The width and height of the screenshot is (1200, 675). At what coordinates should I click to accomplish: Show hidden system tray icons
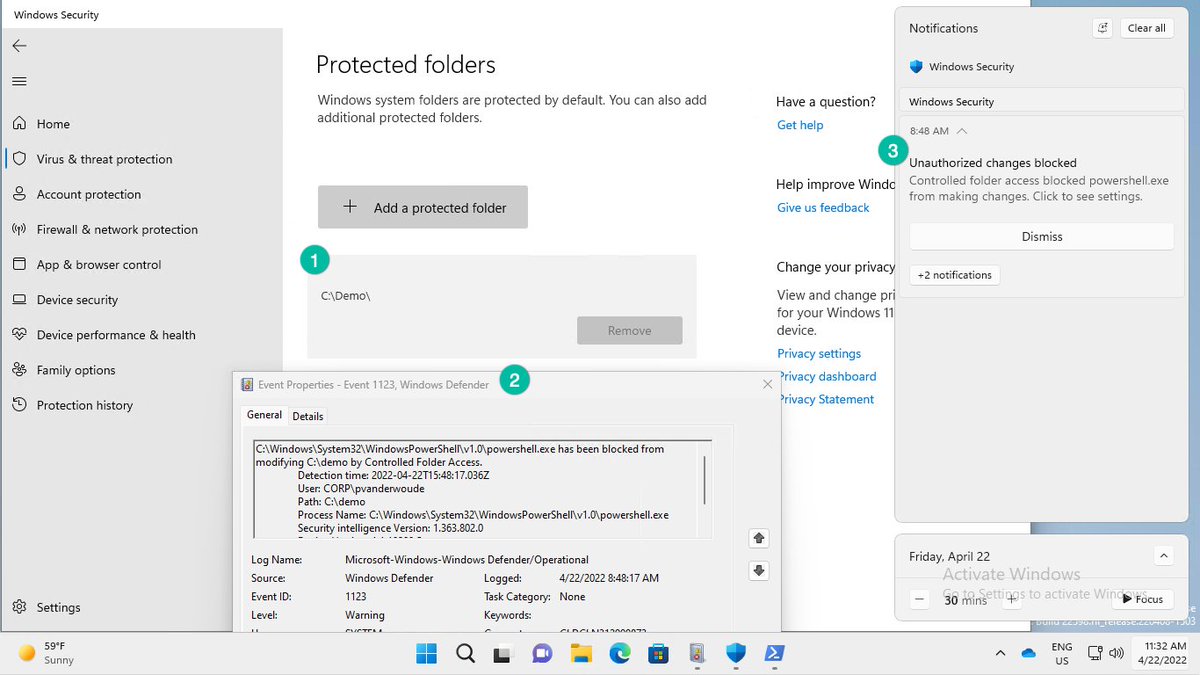(1000, 653)
